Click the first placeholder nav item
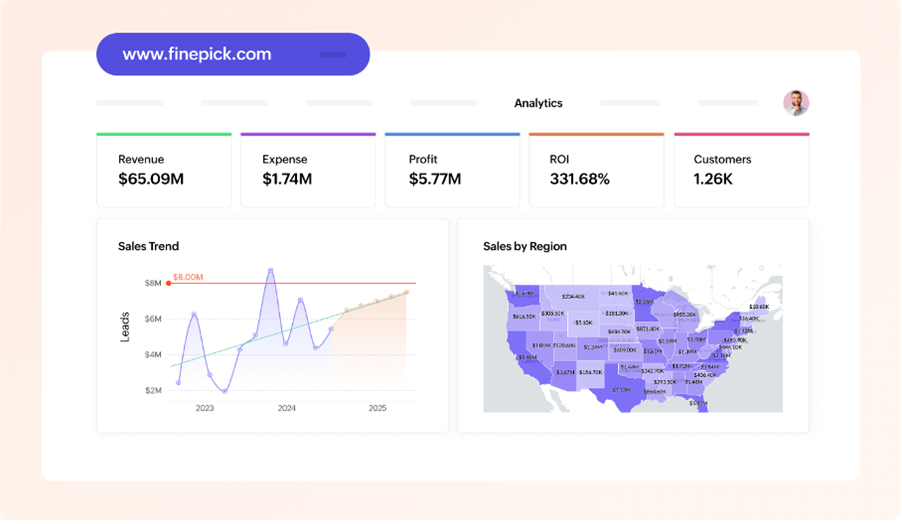Viewport: 902px width, 524px height. 130,103
